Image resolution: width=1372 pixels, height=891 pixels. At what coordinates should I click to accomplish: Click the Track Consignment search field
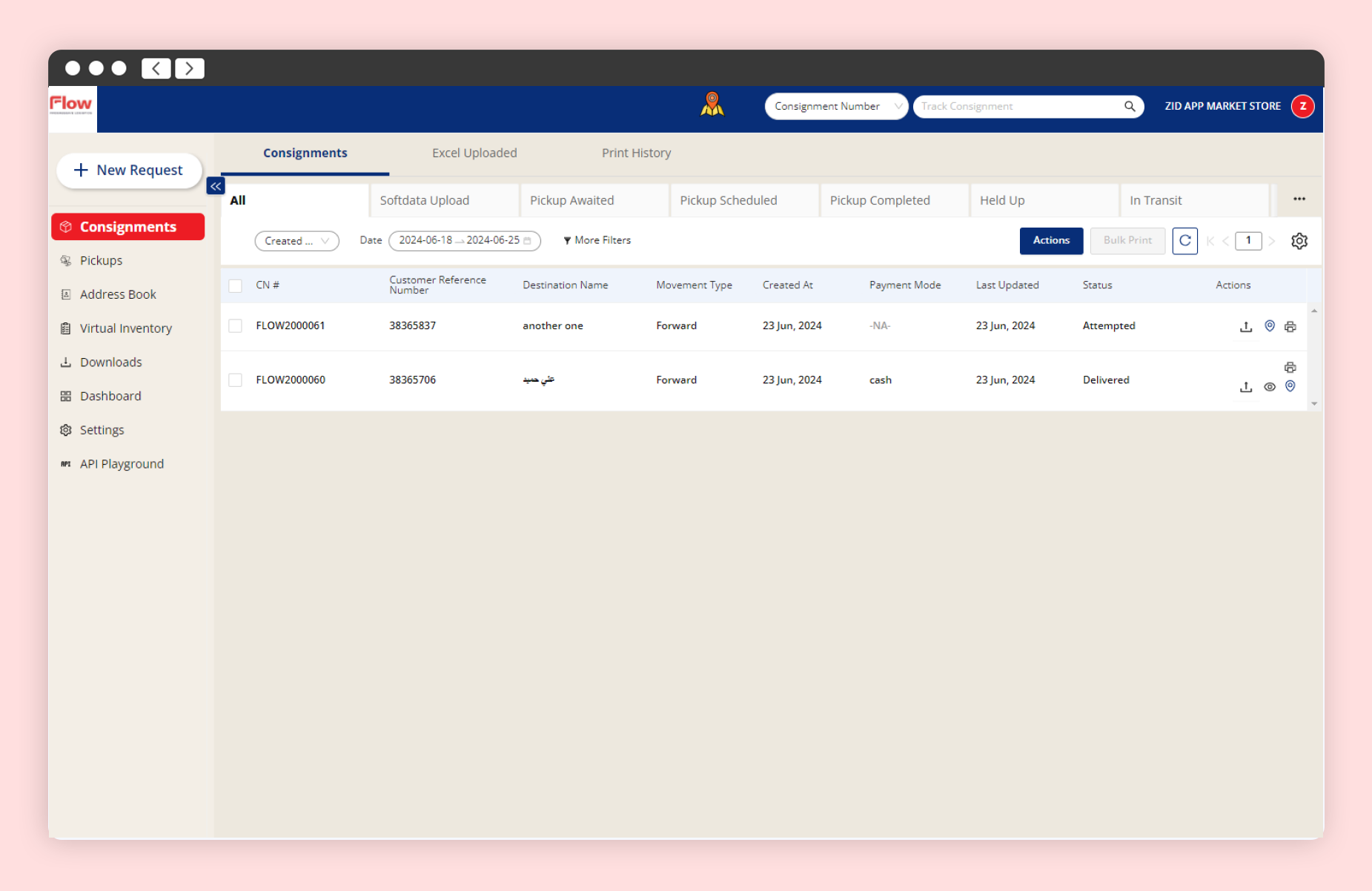(1015, 106)
